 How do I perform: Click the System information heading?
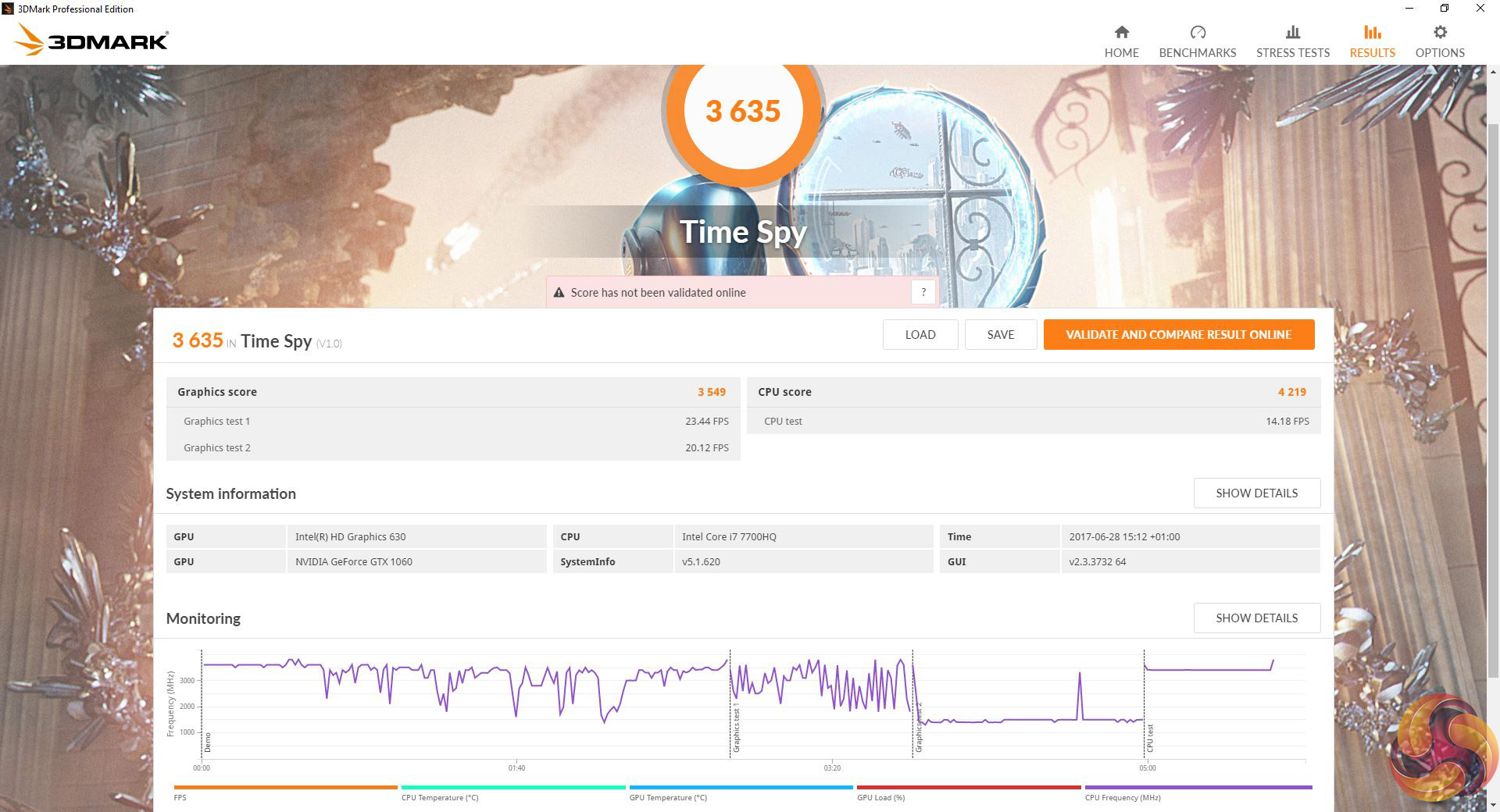pos(230,493)
